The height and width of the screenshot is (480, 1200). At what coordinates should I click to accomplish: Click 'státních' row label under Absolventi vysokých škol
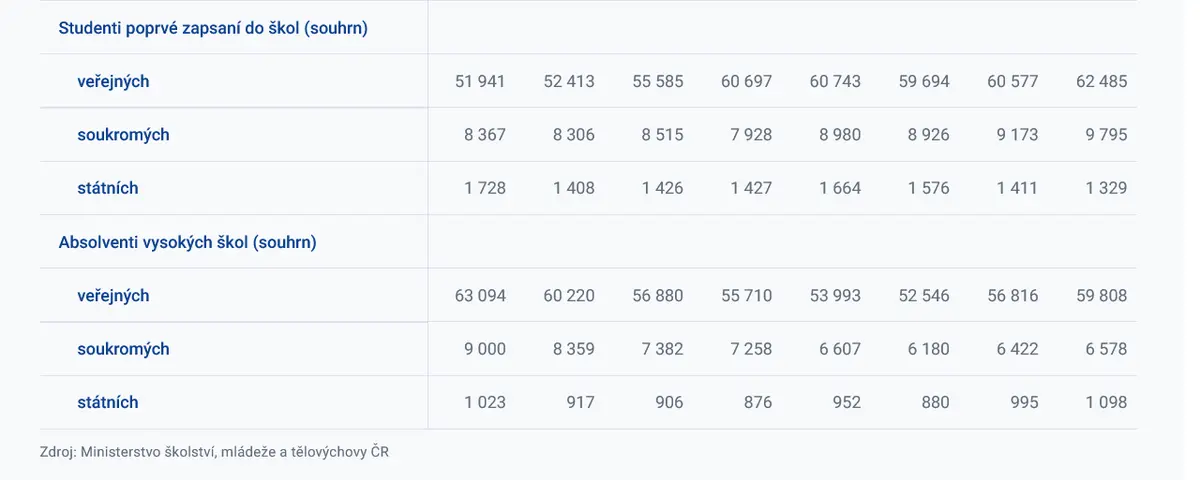(107, 402)
